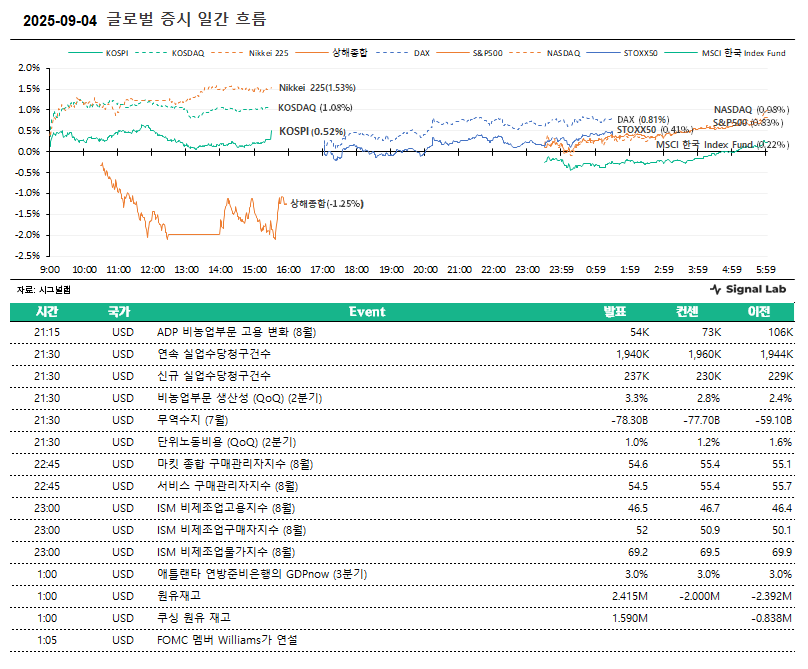Select the 서비스 구매관리자지수 (8월) event
This screenshot has height=669, width=808.
pos(227,486)
